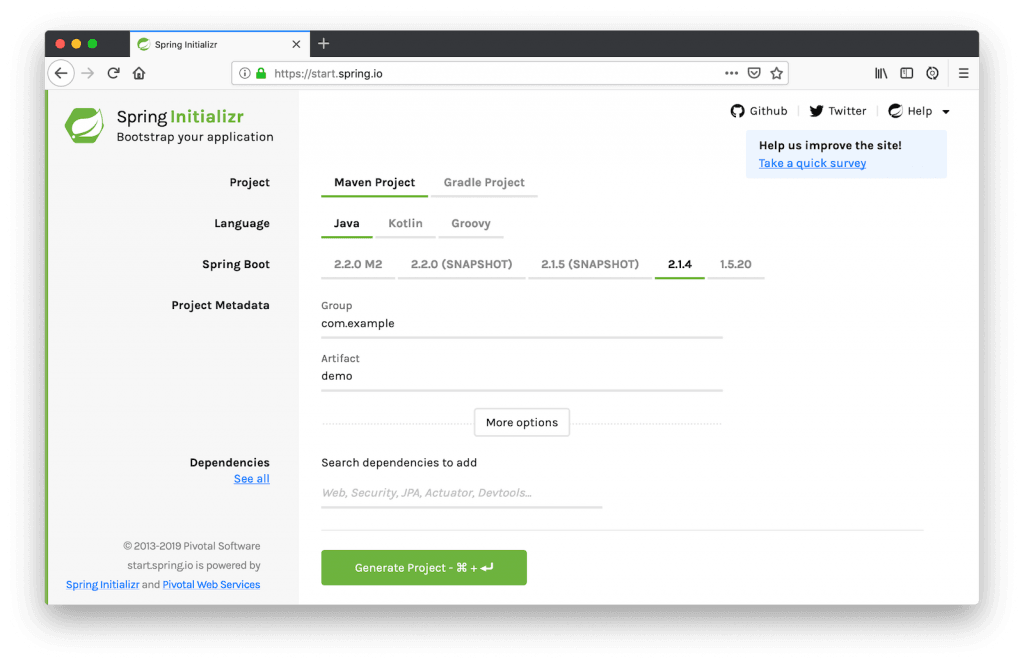
Task: Select the Spring Initializr browser tab
Action: (220, 44)
